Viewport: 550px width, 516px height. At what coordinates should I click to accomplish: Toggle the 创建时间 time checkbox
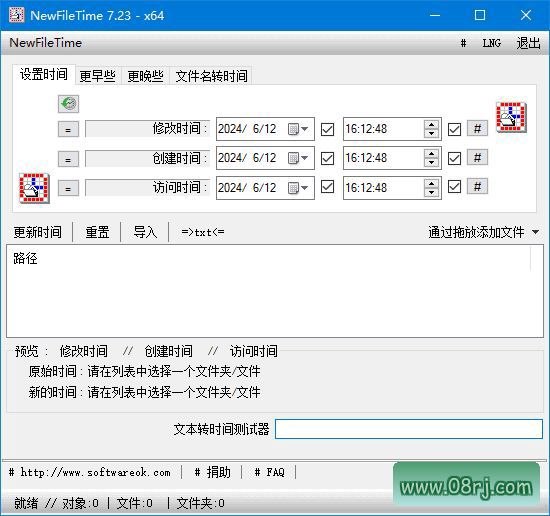point(454,158)
